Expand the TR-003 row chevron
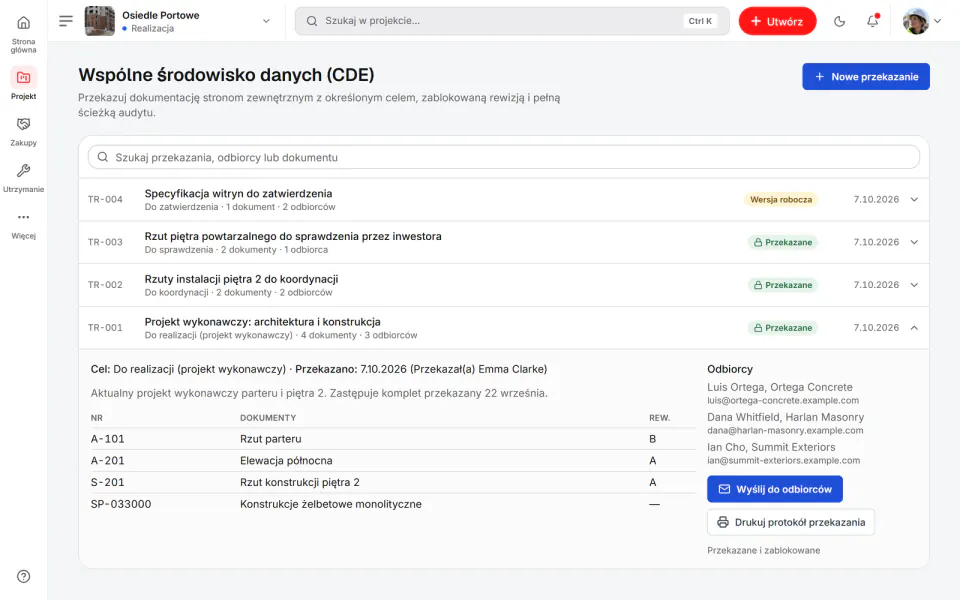Viewport: 960px width, 600px height. 914,242
